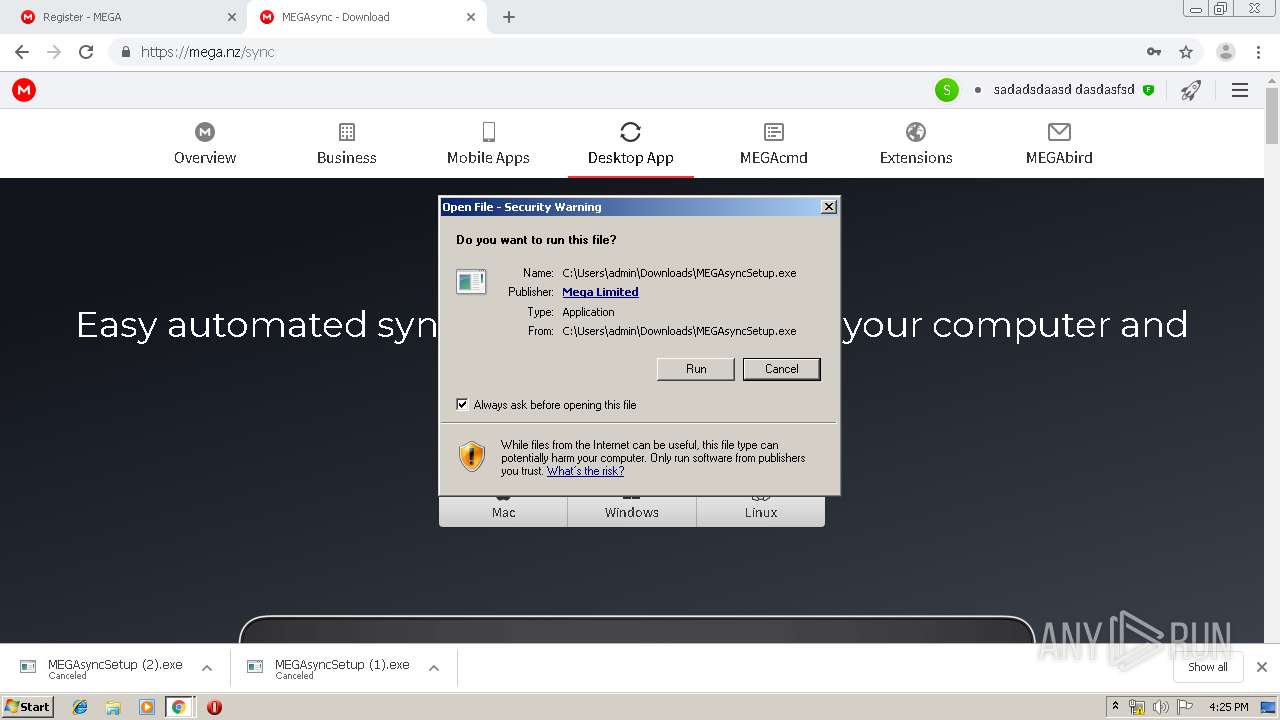This screenshot has height=720, width=1280.
Task: Close the Security Warning dialog with X
Action: coord(828,207)
